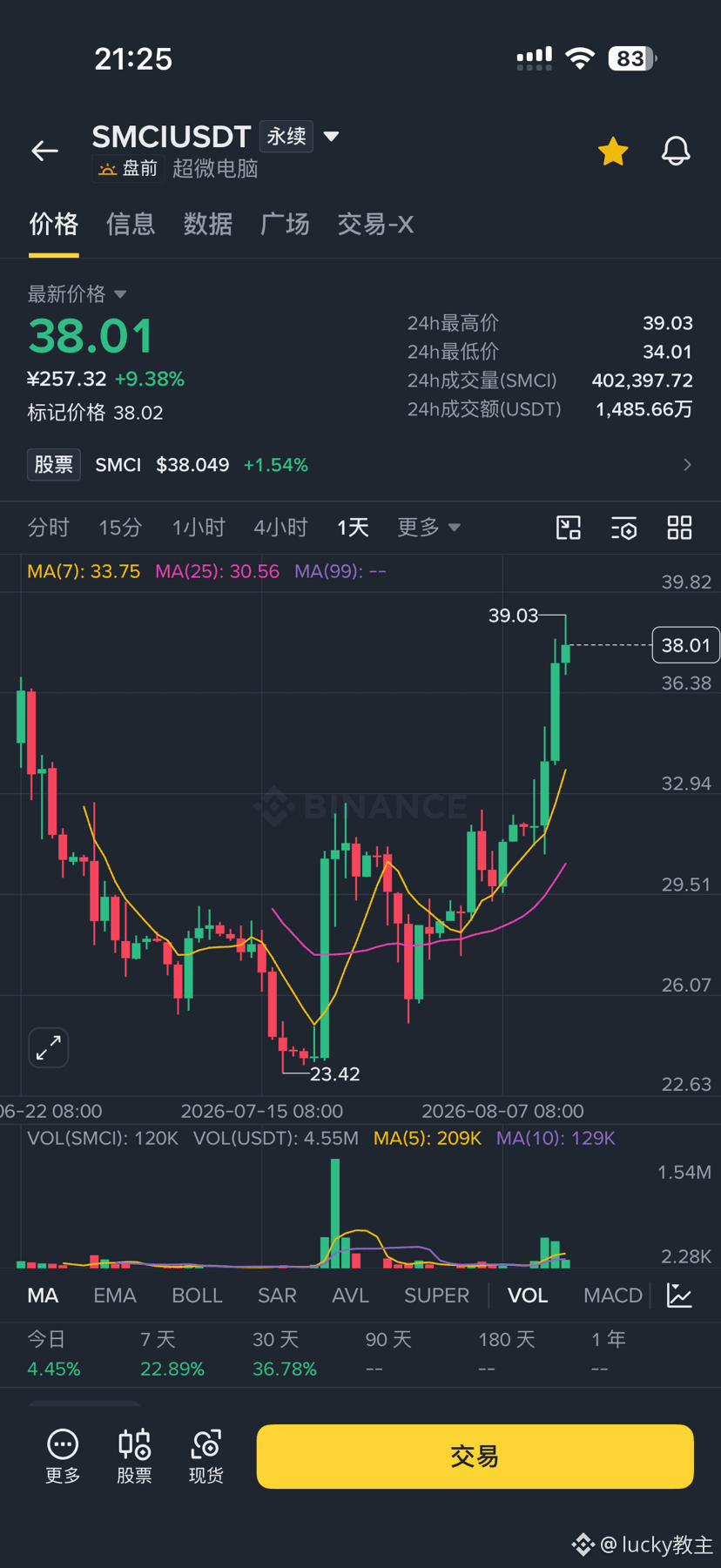Toggle the BOLL indicator
Screen dimensions: 721x1568
[x=197, y=1295]
